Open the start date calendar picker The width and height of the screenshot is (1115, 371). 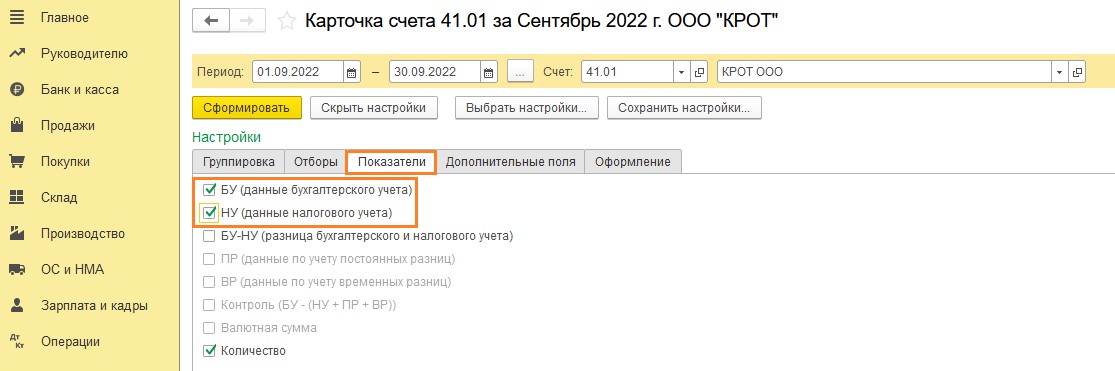tap(351, 72)
